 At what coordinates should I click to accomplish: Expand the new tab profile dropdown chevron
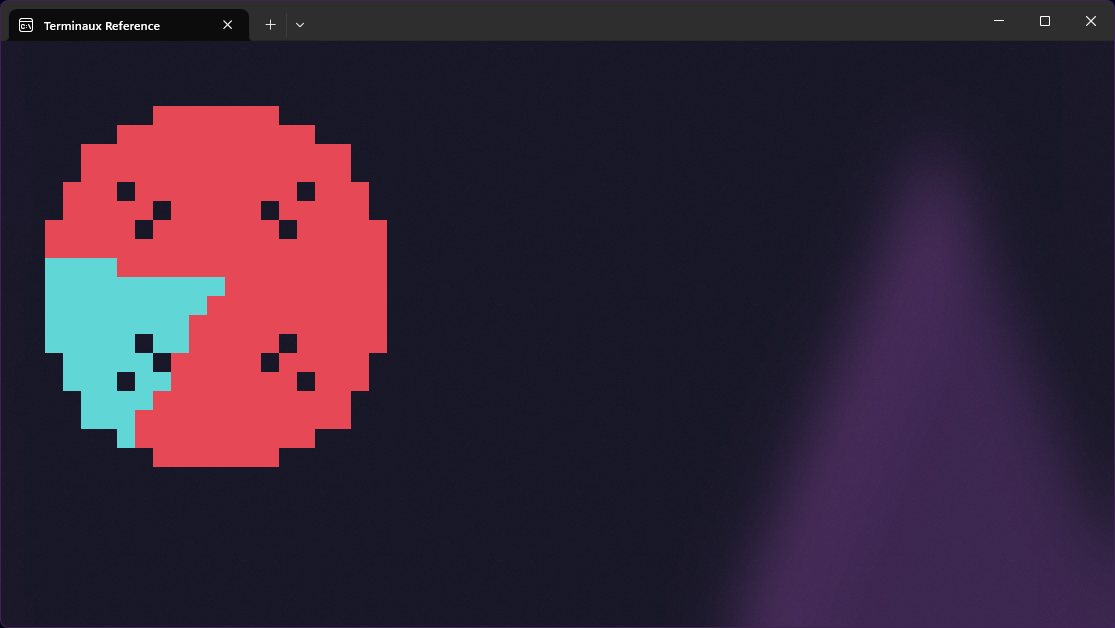[x=300, y=25]
